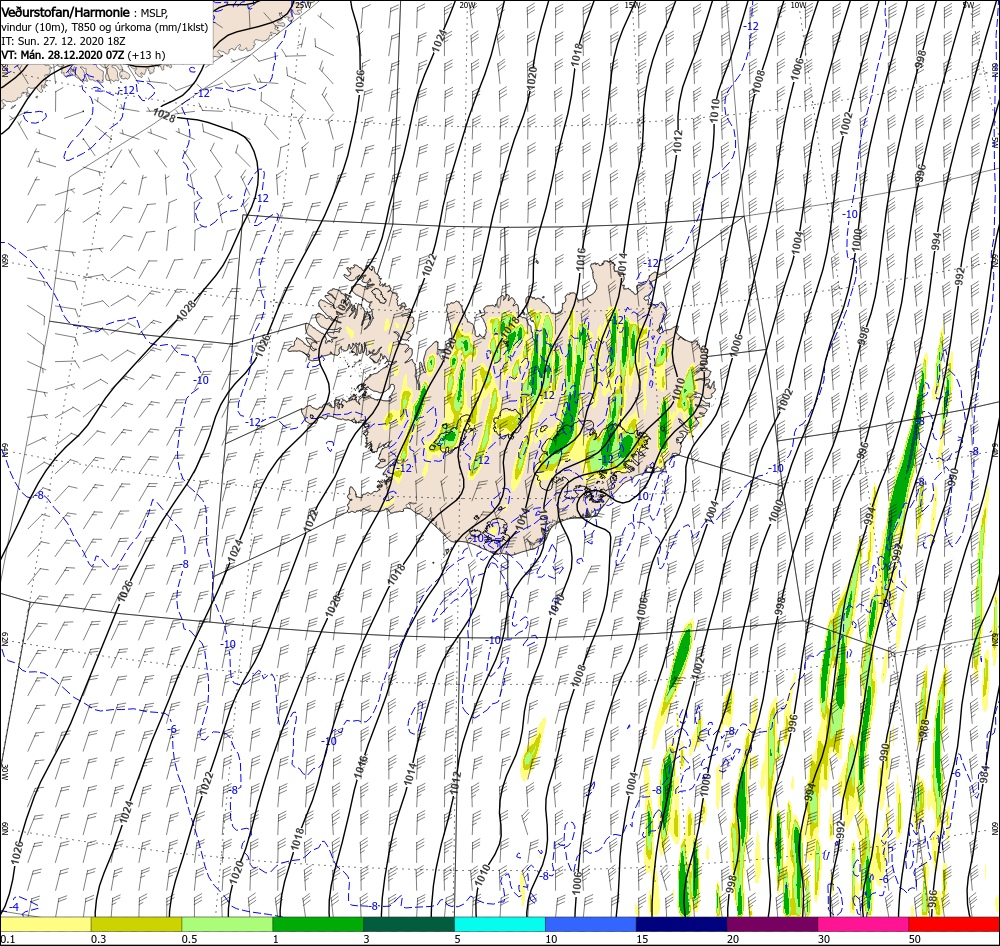
Task: Choose the navy 15–20 legend swatch
Action: (x=681, y=924)
